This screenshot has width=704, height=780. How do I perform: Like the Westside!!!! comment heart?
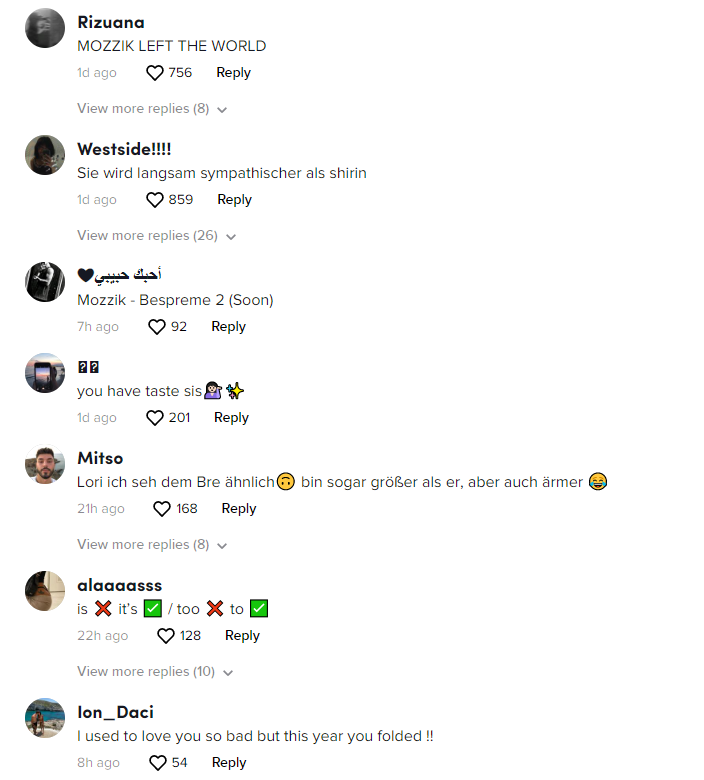[x=155, y=200]
